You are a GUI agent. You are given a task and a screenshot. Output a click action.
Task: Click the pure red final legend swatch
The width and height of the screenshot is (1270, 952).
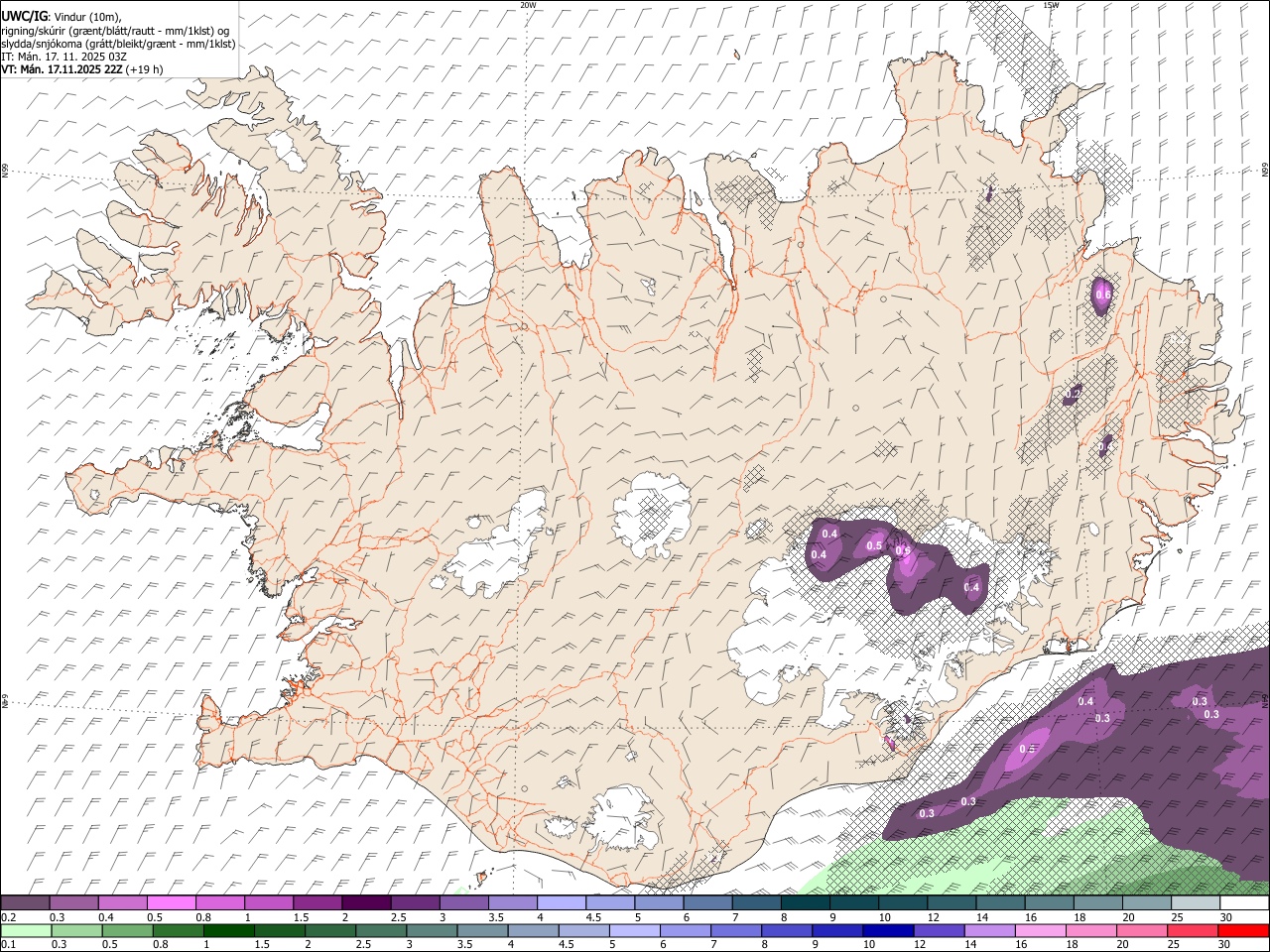point(1243,931)
